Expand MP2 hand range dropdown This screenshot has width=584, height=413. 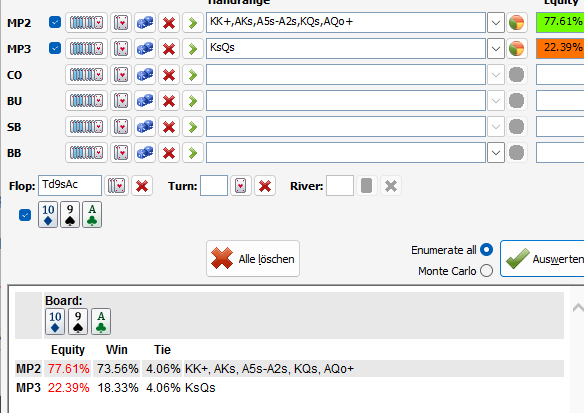click(496, 23)
